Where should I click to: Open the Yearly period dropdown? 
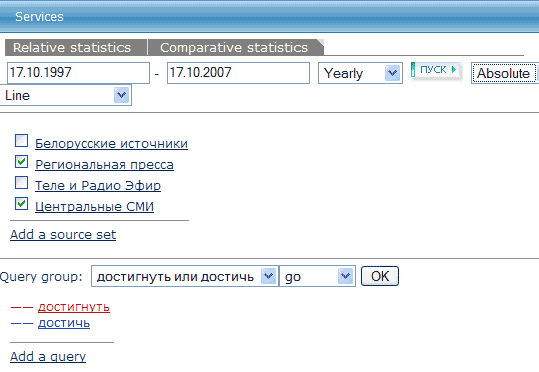(360, 73)
